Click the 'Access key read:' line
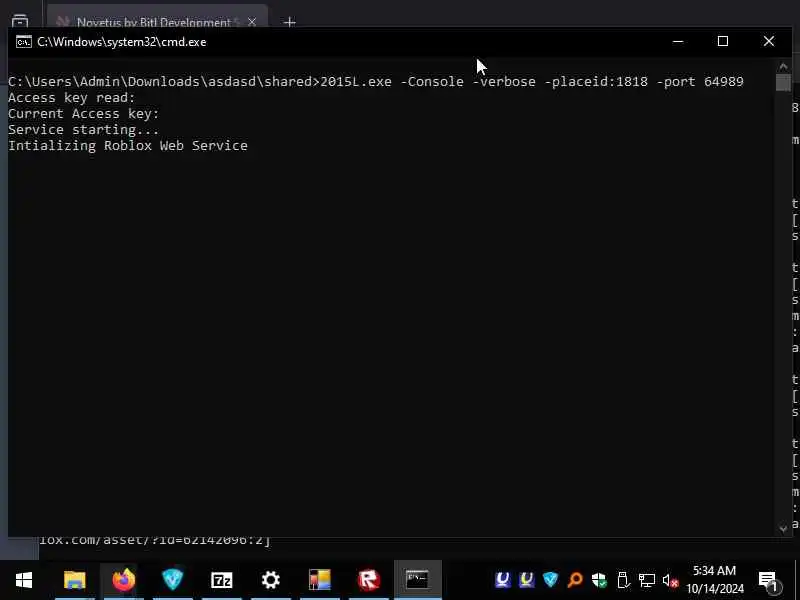800x600 pixels. point(72,97)
